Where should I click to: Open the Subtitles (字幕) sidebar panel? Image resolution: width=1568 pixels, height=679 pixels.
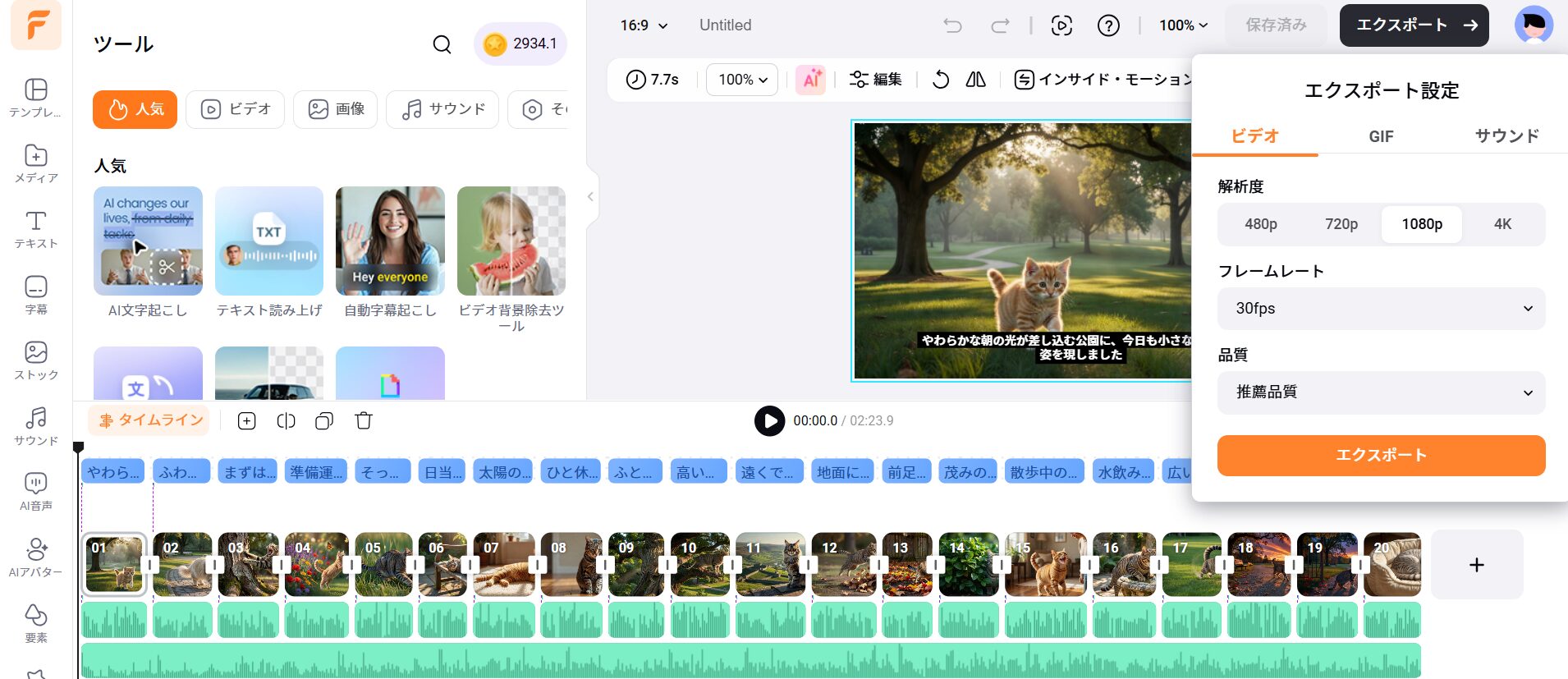(x=35, y=295)
